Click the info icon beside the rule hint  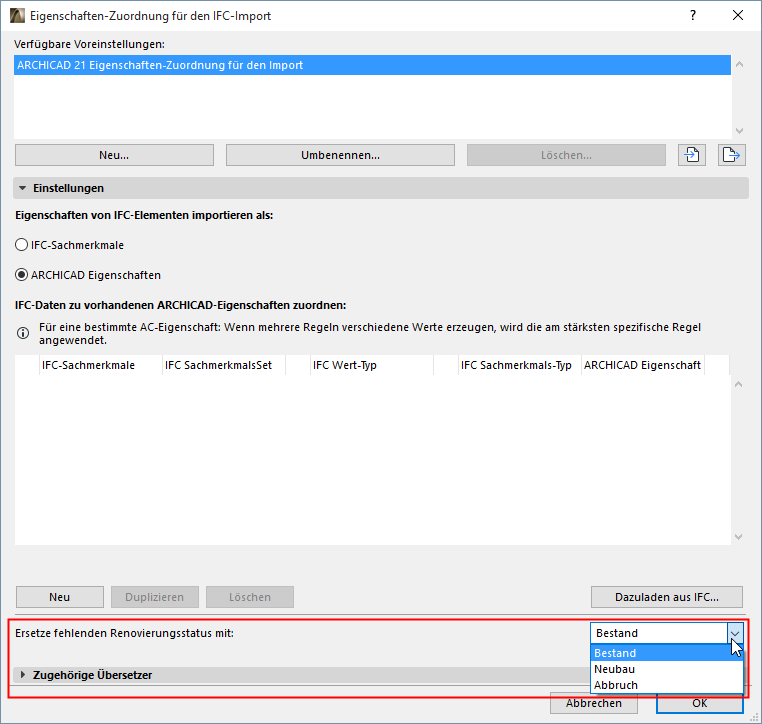(x=23, y=333)
